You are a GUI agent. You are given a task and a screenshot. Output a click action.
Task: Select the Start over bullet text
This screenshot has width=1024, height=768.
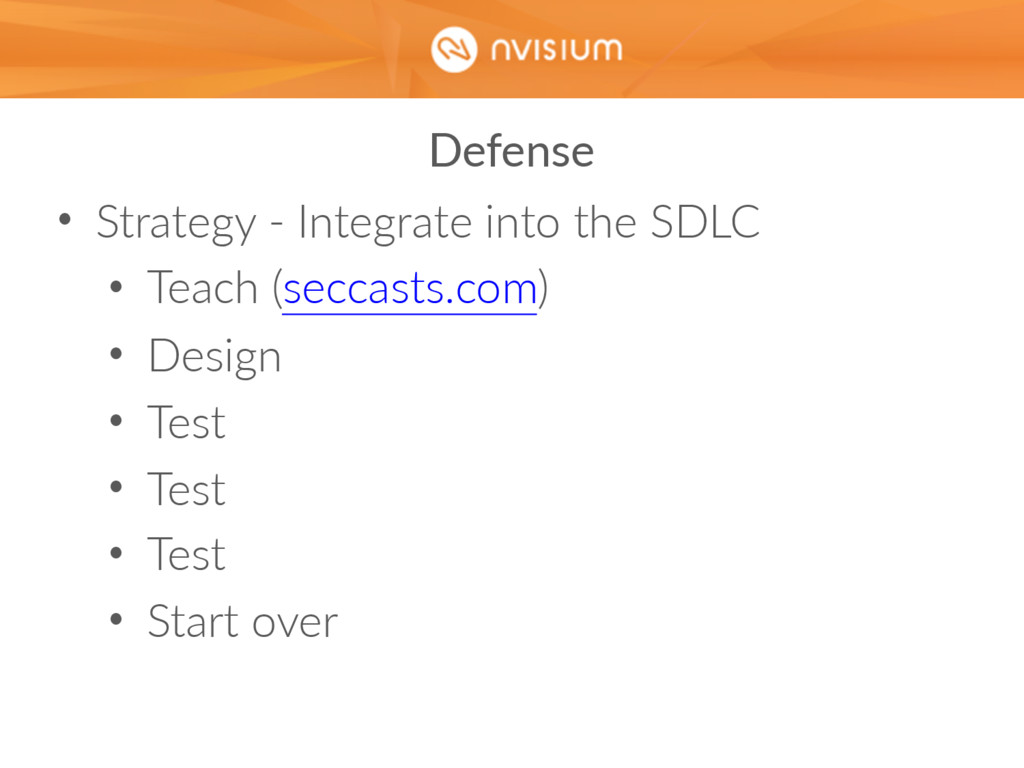tap(243, 621)
